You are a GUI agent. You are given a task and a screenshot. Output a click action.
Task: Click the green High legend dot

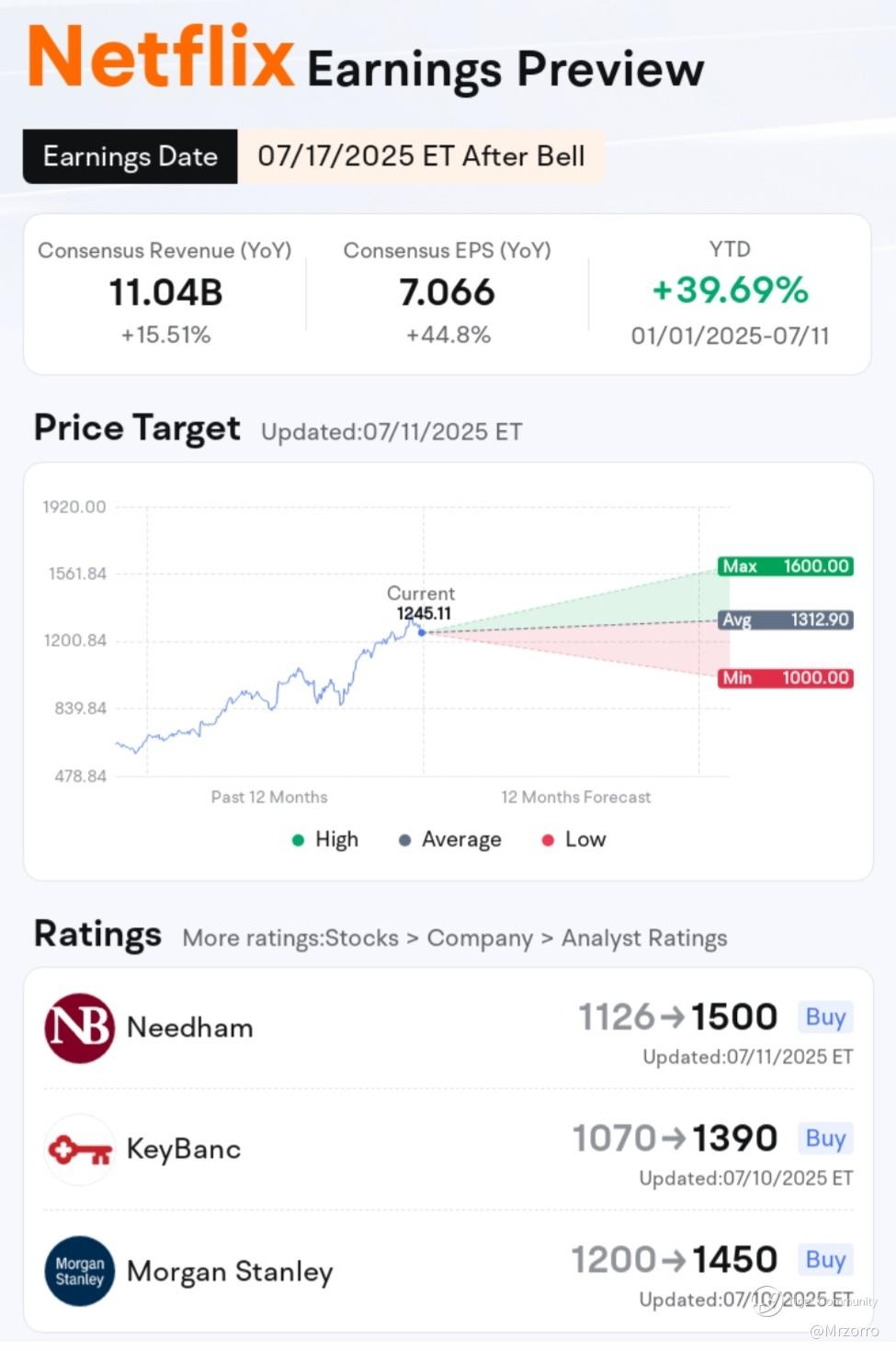point(298,840)
